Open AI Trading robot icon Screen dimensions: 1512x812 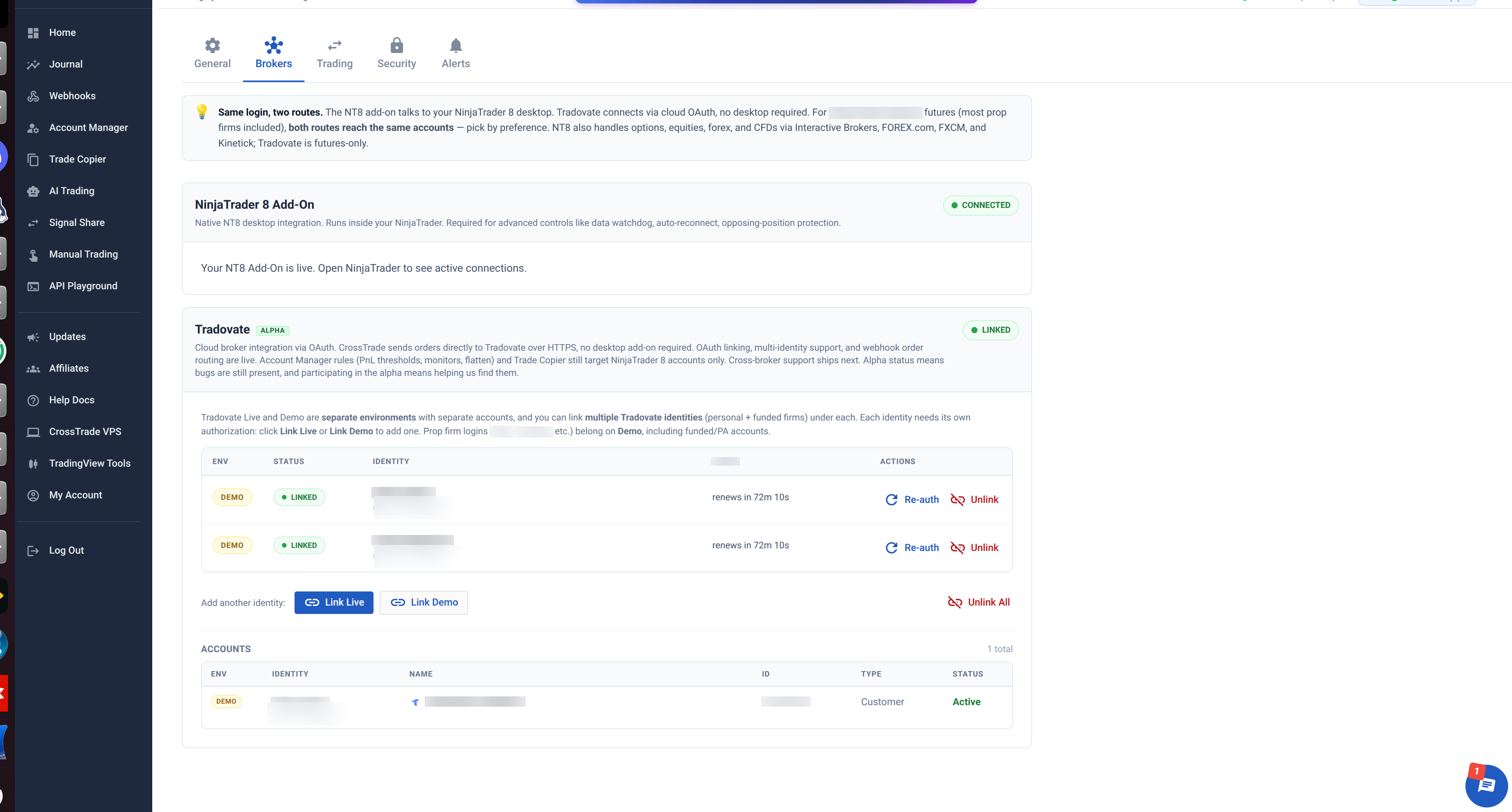(34, 192)
